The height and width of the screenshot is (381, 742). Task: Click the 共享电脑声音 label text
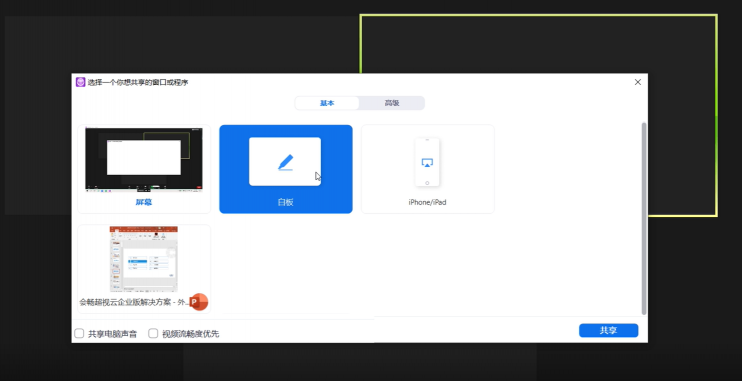click(113, 334)
